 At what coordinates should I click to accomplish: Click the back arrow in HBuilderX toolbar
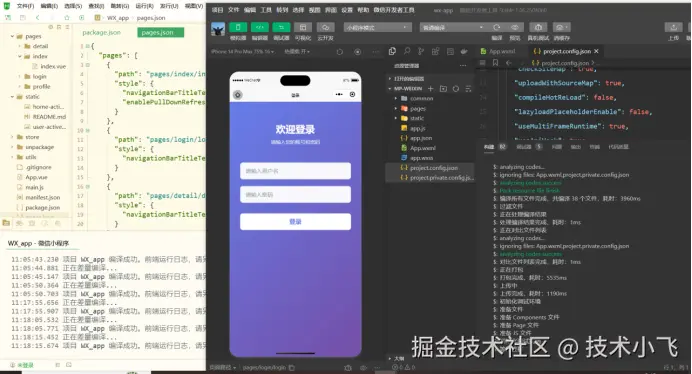tap(38, 18)
